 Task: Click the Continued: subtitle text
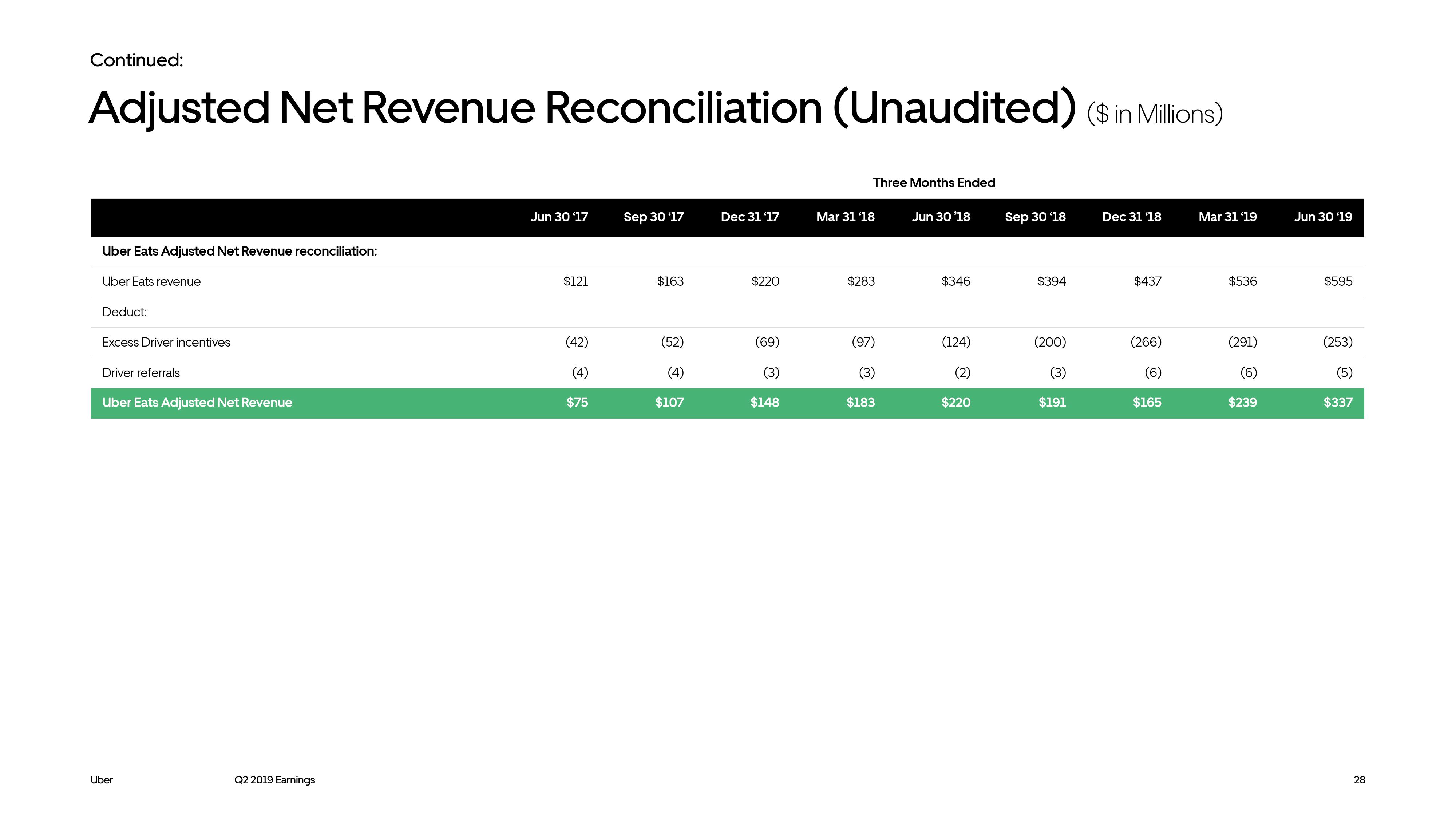(x=136, y=60)
